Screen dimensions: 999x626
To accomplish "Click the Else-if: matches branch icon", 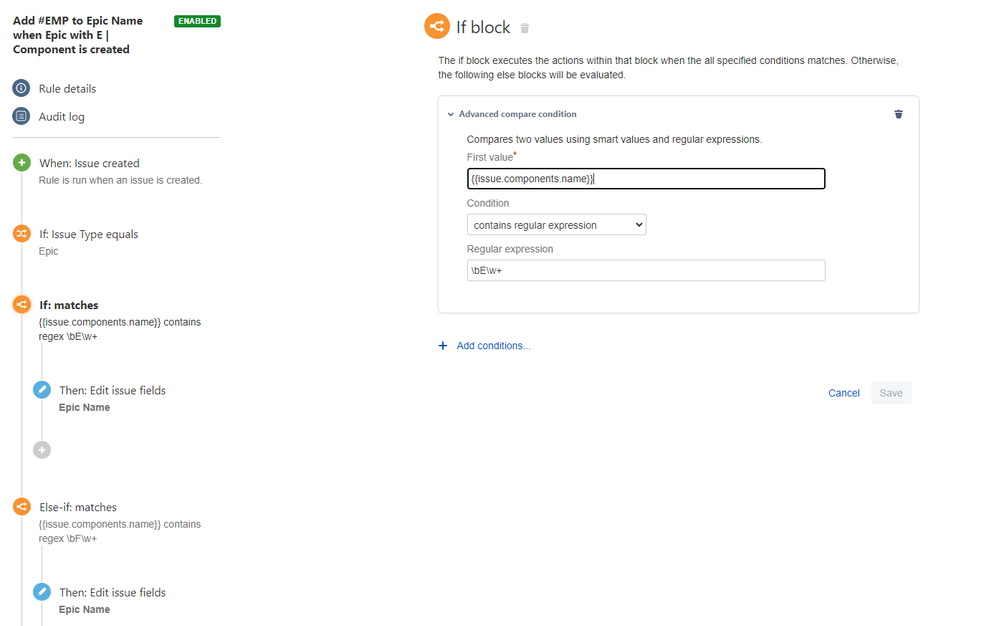I will tap(21, 507).
